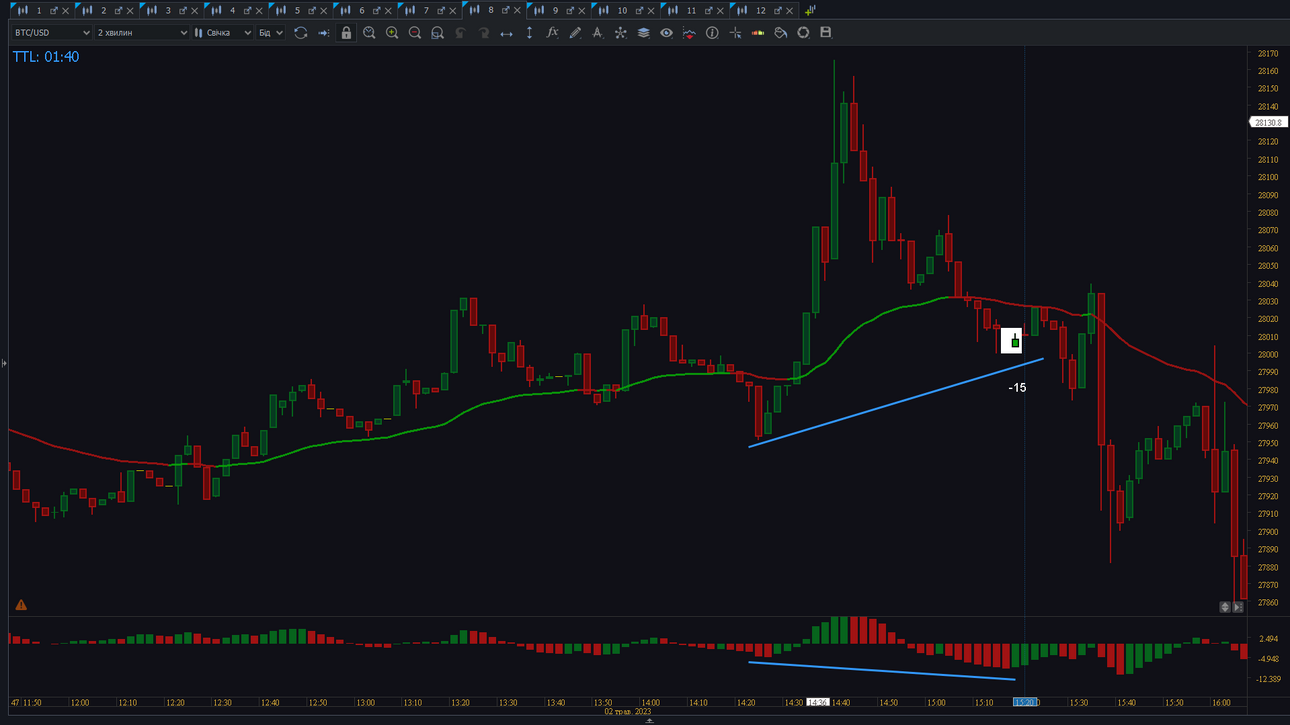Click the add new chart tab icon
The height and width of the screenshot is (725, 1290).
pos(810,10)
